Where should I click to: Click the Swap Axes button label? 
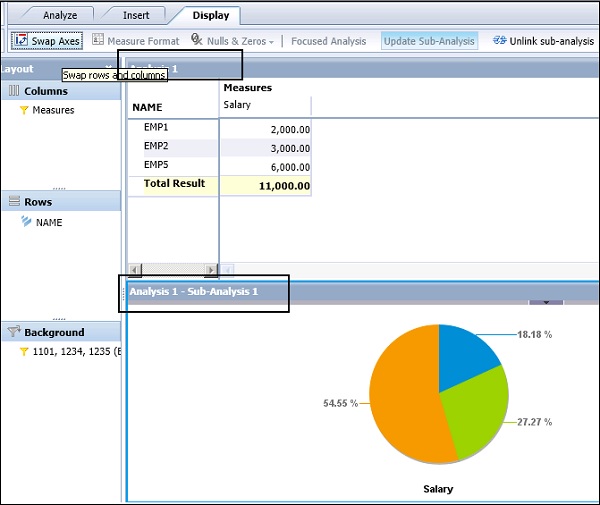coord(55,41)
